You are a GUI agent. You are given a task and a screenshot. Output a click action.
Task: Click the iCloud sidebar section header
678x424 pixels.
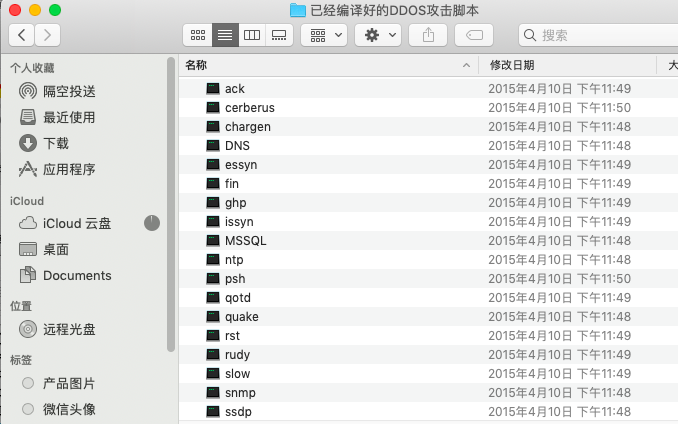(x=27, y=201)
